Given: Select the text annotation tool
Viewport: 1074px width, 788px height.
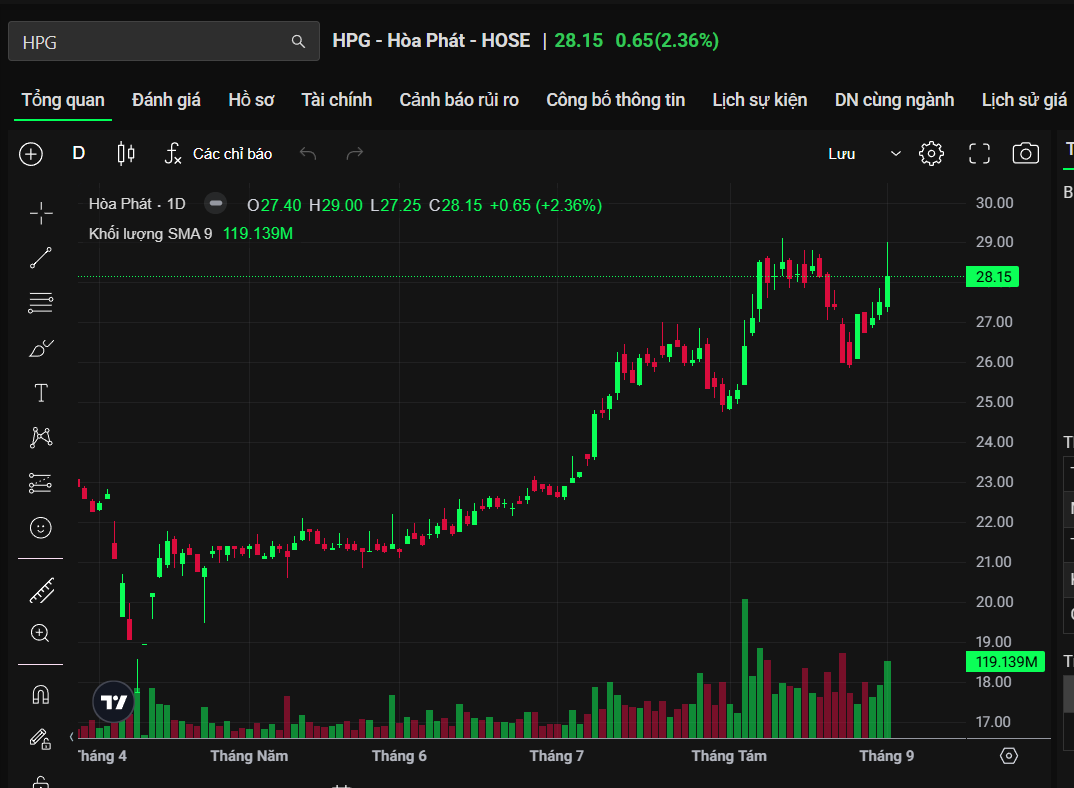Looking at the screenshot, I should [x=41, y=393].
